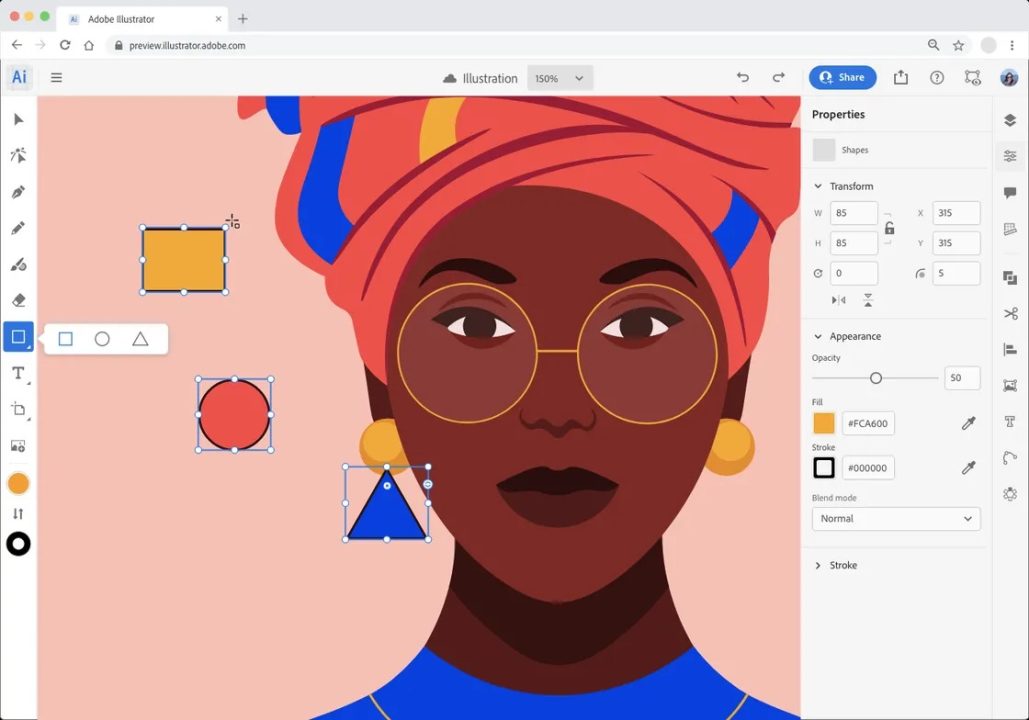The width and height of the screenshot is (1029, 720).
Task: Select the Triangle shape in the flyout
Action: pyautogui.click(x=140, y=339)
